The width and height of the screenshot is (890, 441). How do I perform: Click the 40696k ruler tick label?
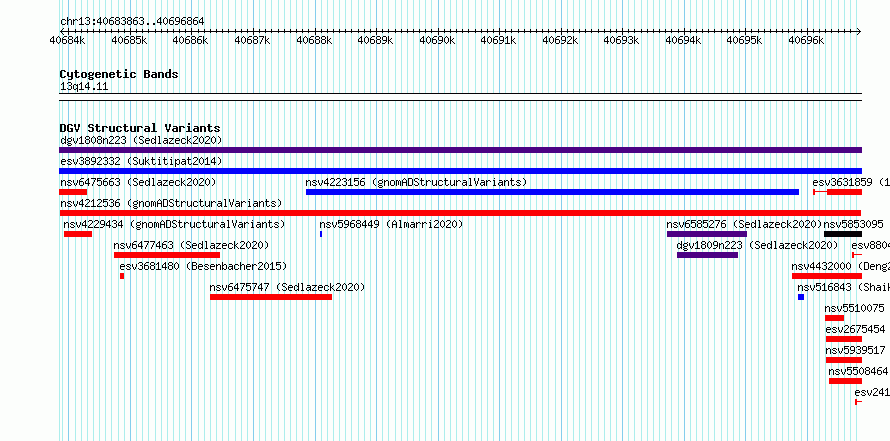(807, 40)
